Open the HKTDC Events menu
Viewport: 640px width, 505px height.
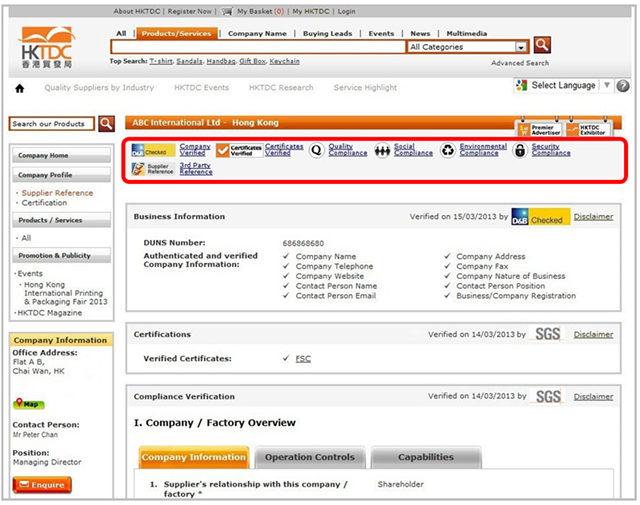[202, 87]
